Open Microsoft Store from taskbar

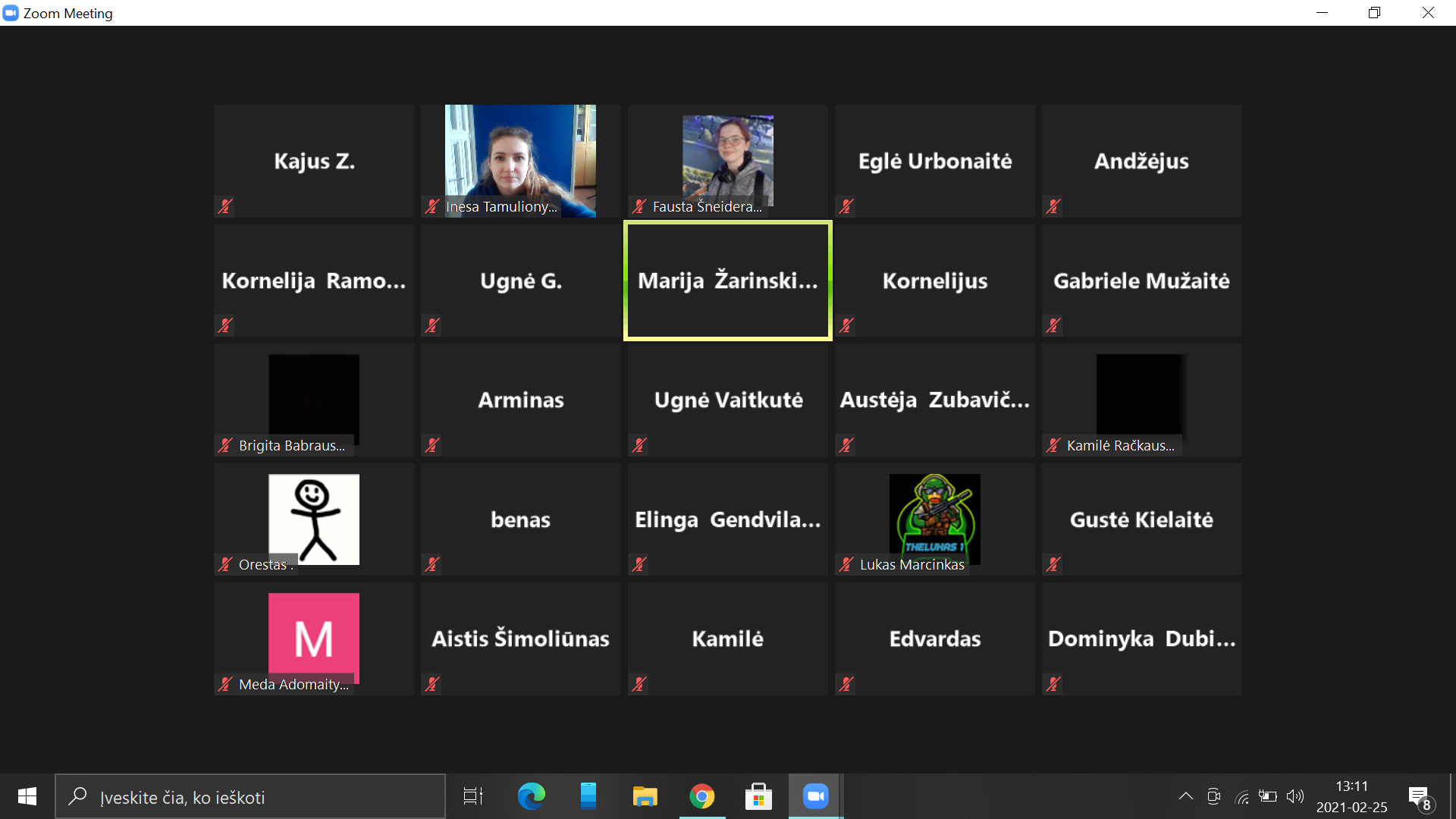[x=758, y=796]
